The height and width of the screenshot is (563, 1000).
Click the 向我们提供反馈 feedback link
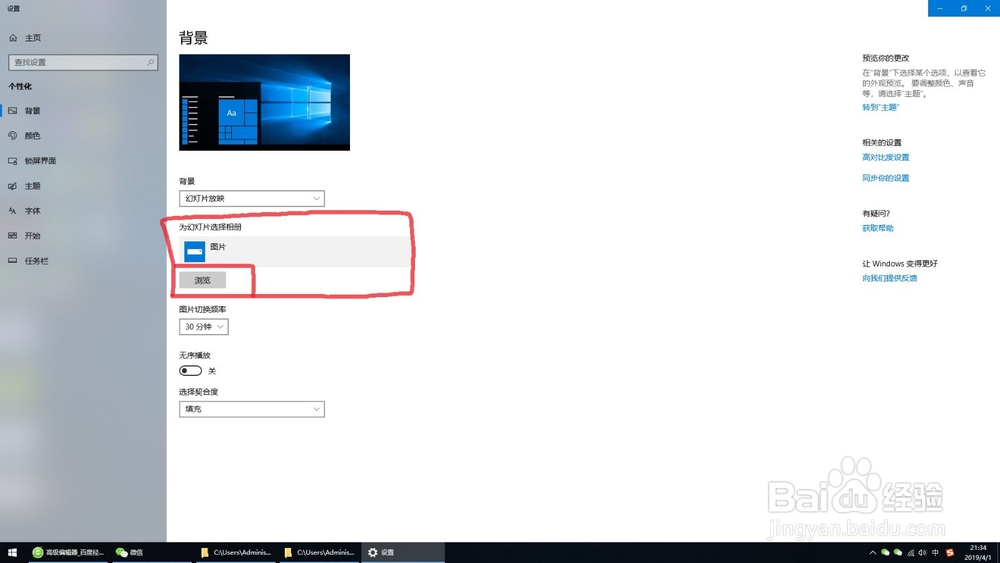(890, 278)
